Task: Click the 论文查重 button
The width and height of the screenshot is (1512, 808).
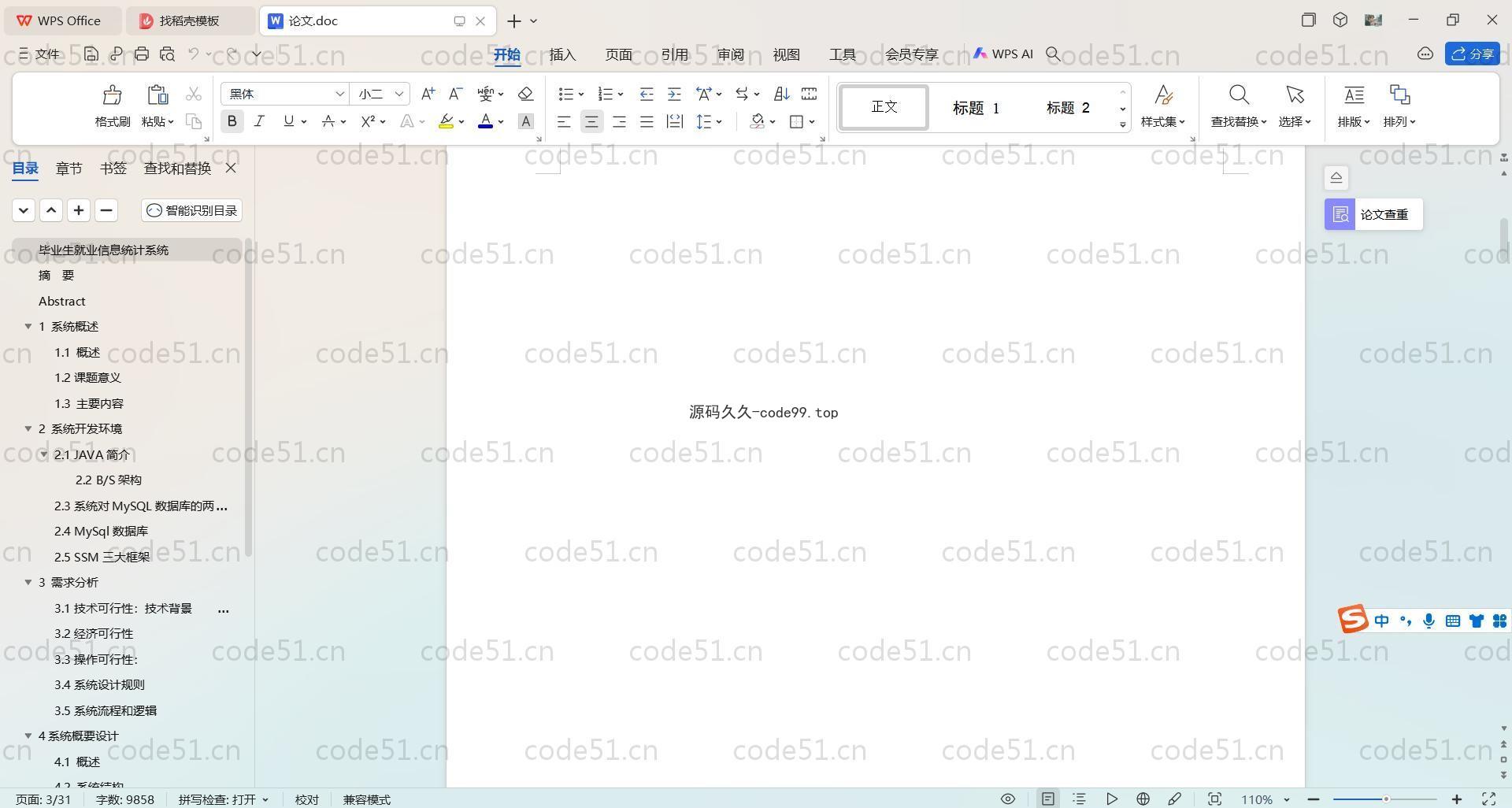Action: coord(1373,214)
